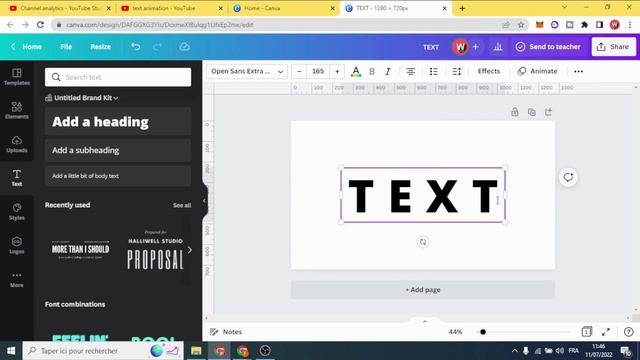This screenshot has width=640, height=360.
Task: Click Add page button
Action: 423,290
